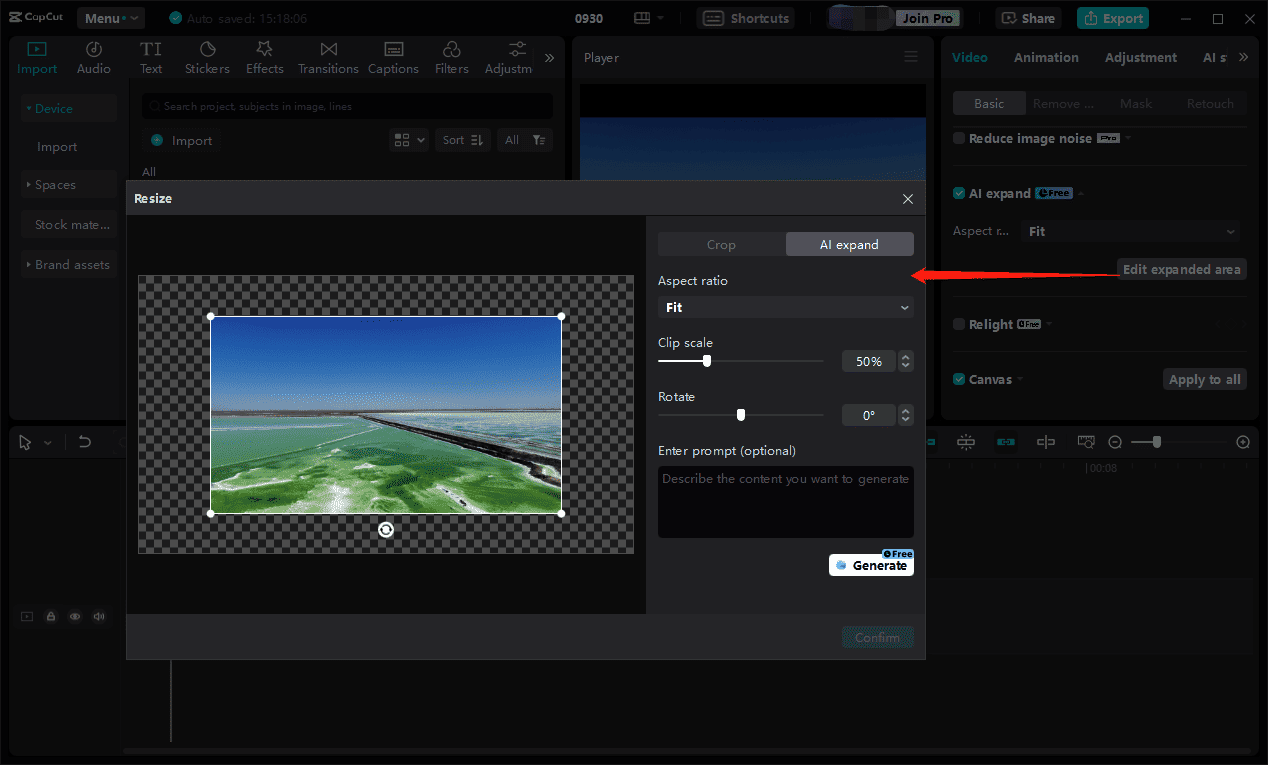Expand the Menu dropdown in title bar

111,18
